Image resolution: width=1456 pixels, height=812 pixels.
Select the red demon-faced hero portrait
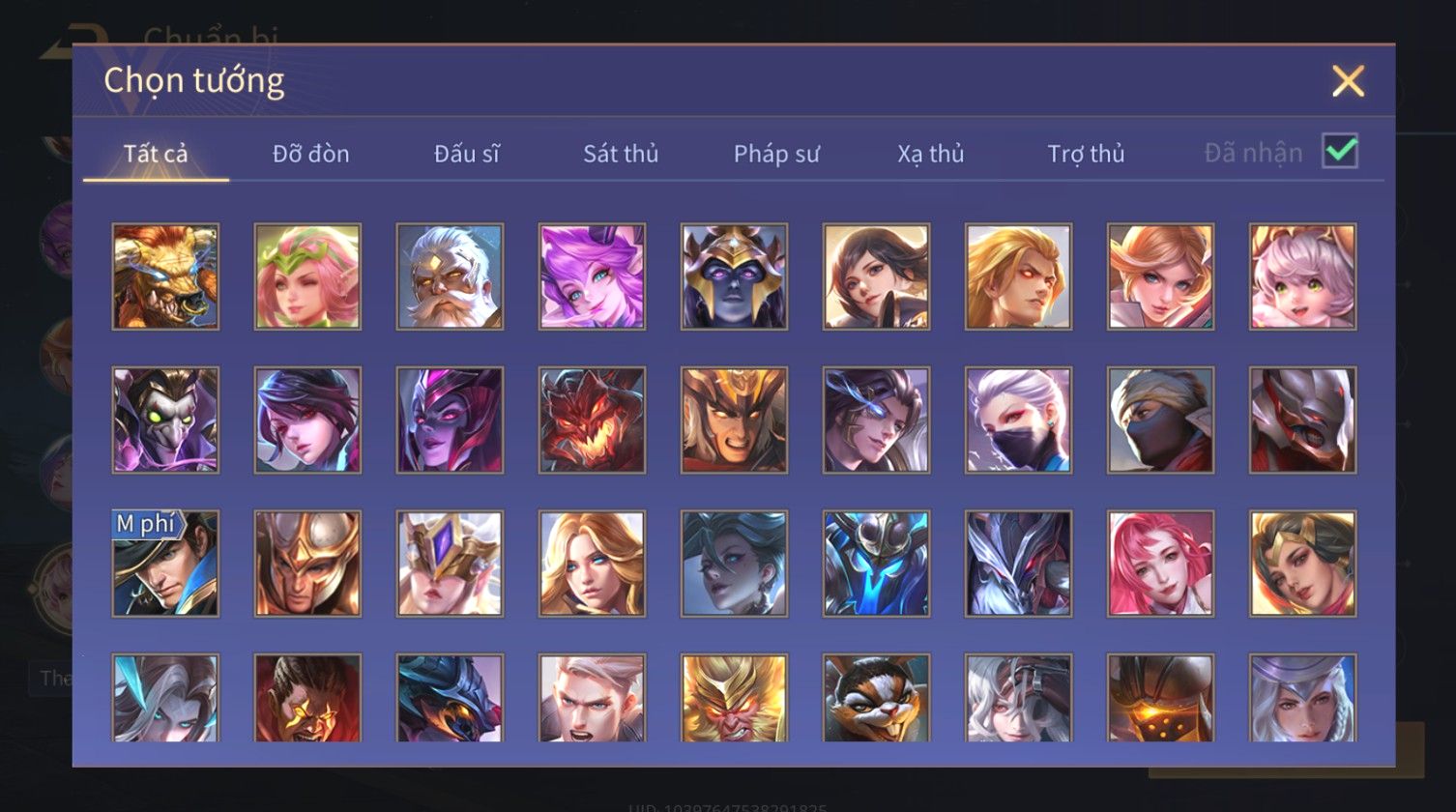[x=592, y=420]
